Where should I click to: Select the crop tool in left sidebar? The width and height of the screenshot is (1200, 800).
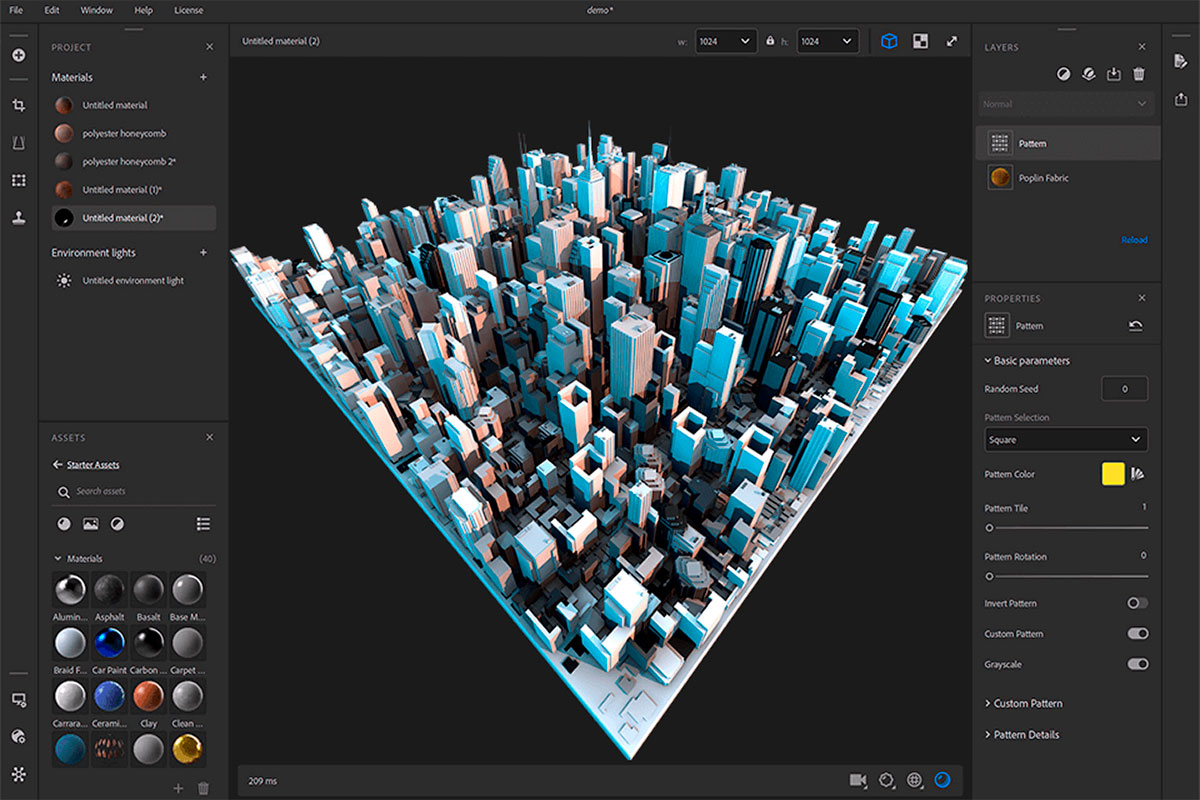tap(18, 105)
